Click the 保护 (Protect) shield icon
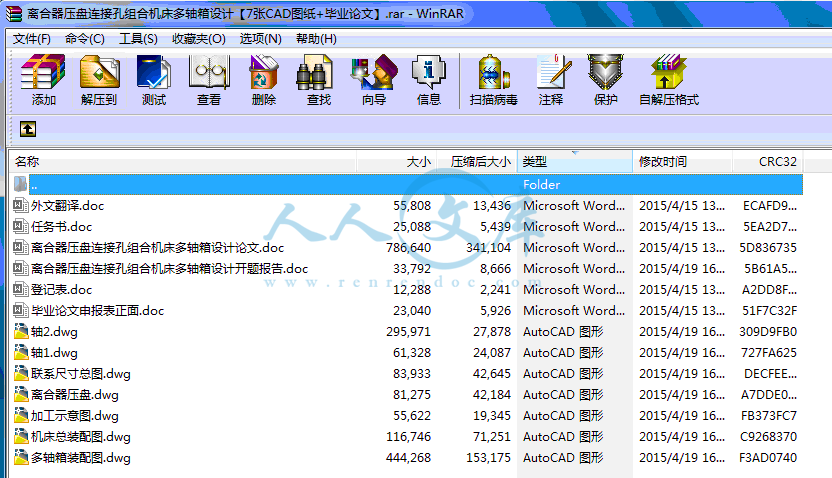 tap(605, 72)
